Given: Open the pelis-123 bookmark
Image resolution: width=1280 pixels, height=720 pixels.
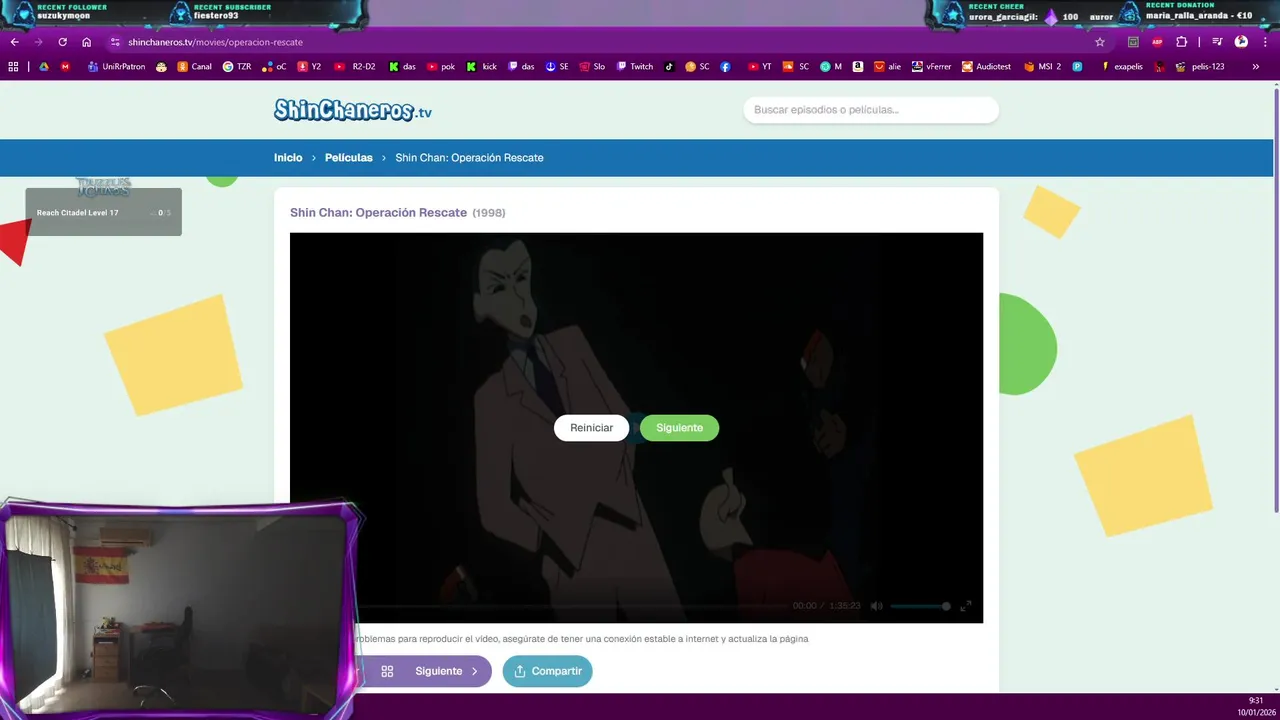Looking at the screenshot, I should pyautogui.click(x=1200, y=67).
